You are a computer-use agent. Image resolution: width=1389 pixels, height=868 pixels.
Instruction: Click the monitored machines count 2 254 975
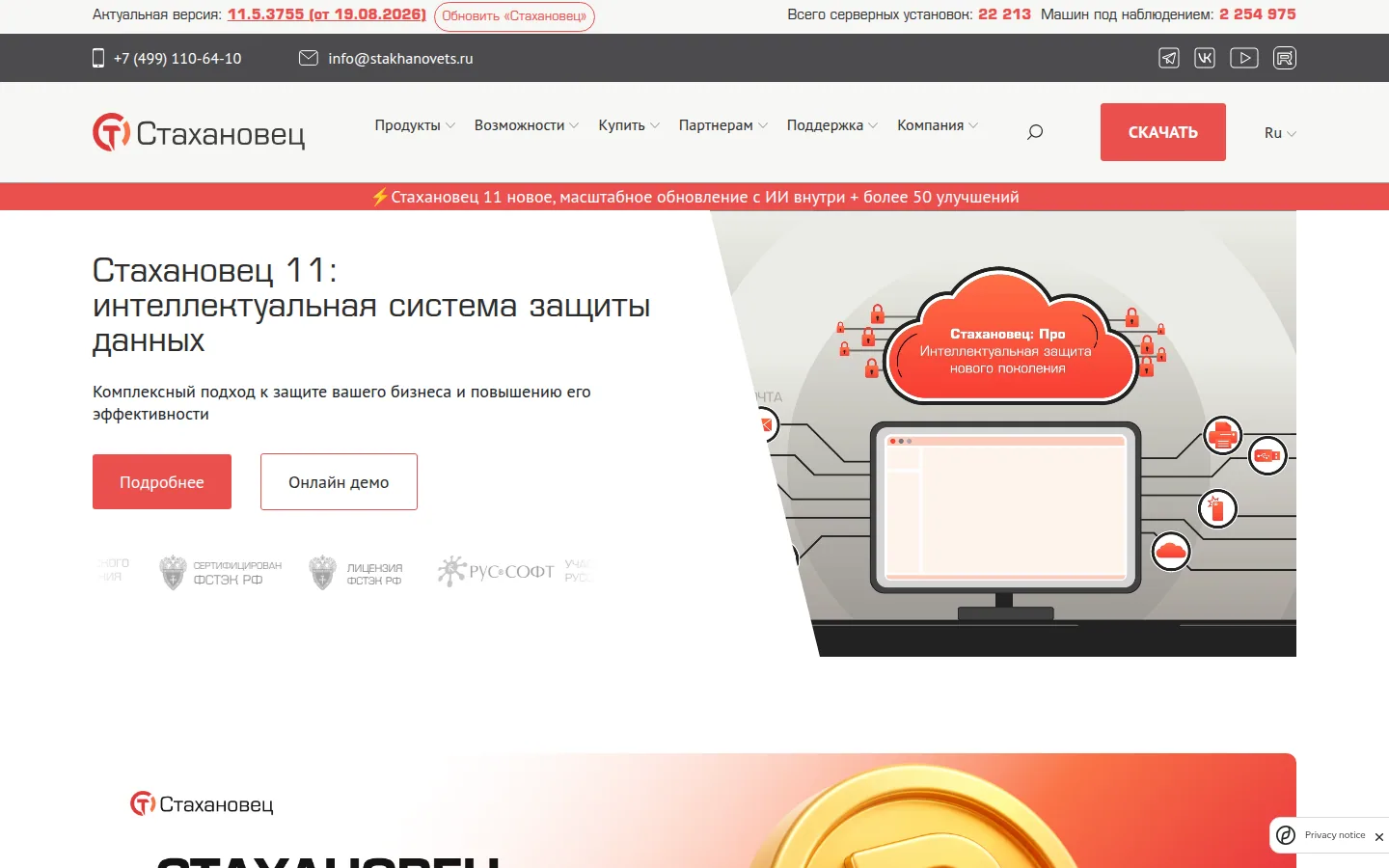[x=1258, y=14]
